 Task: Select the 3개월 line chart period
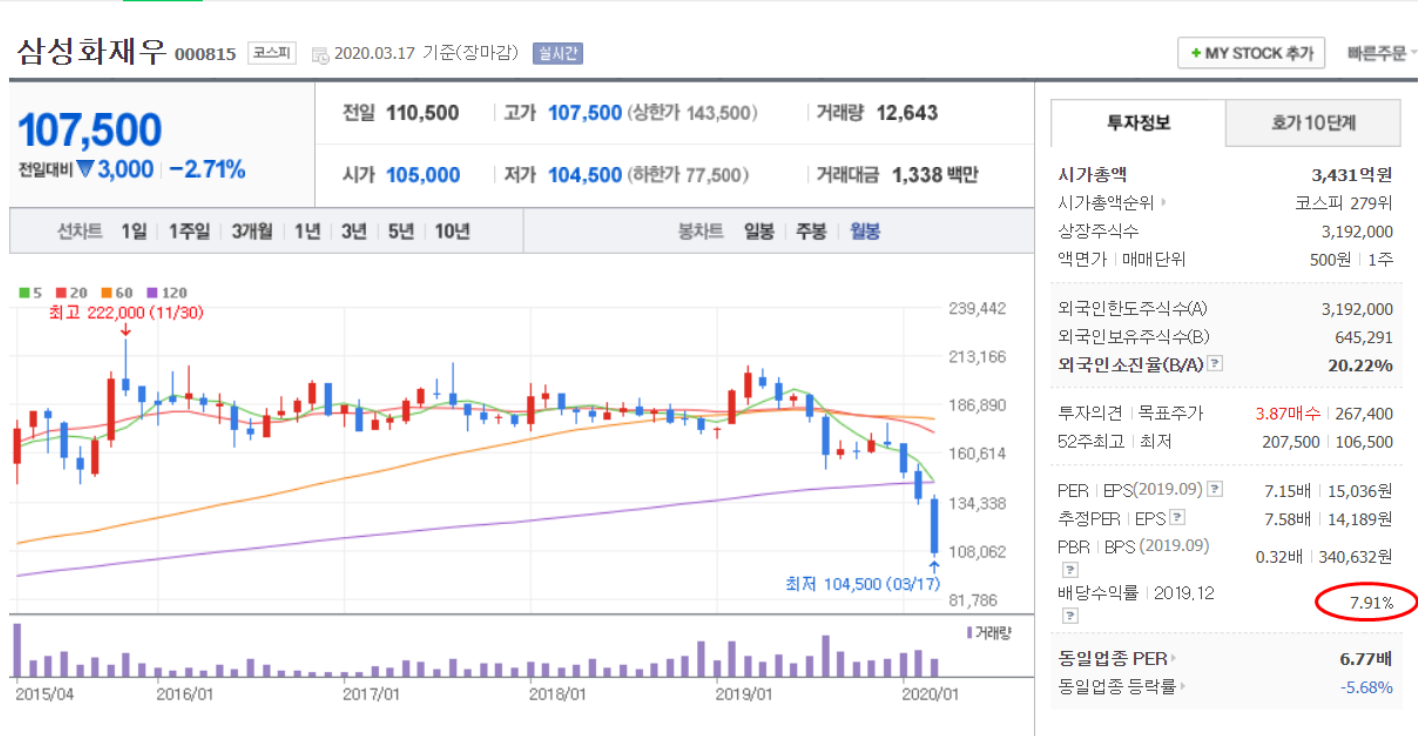251,231
